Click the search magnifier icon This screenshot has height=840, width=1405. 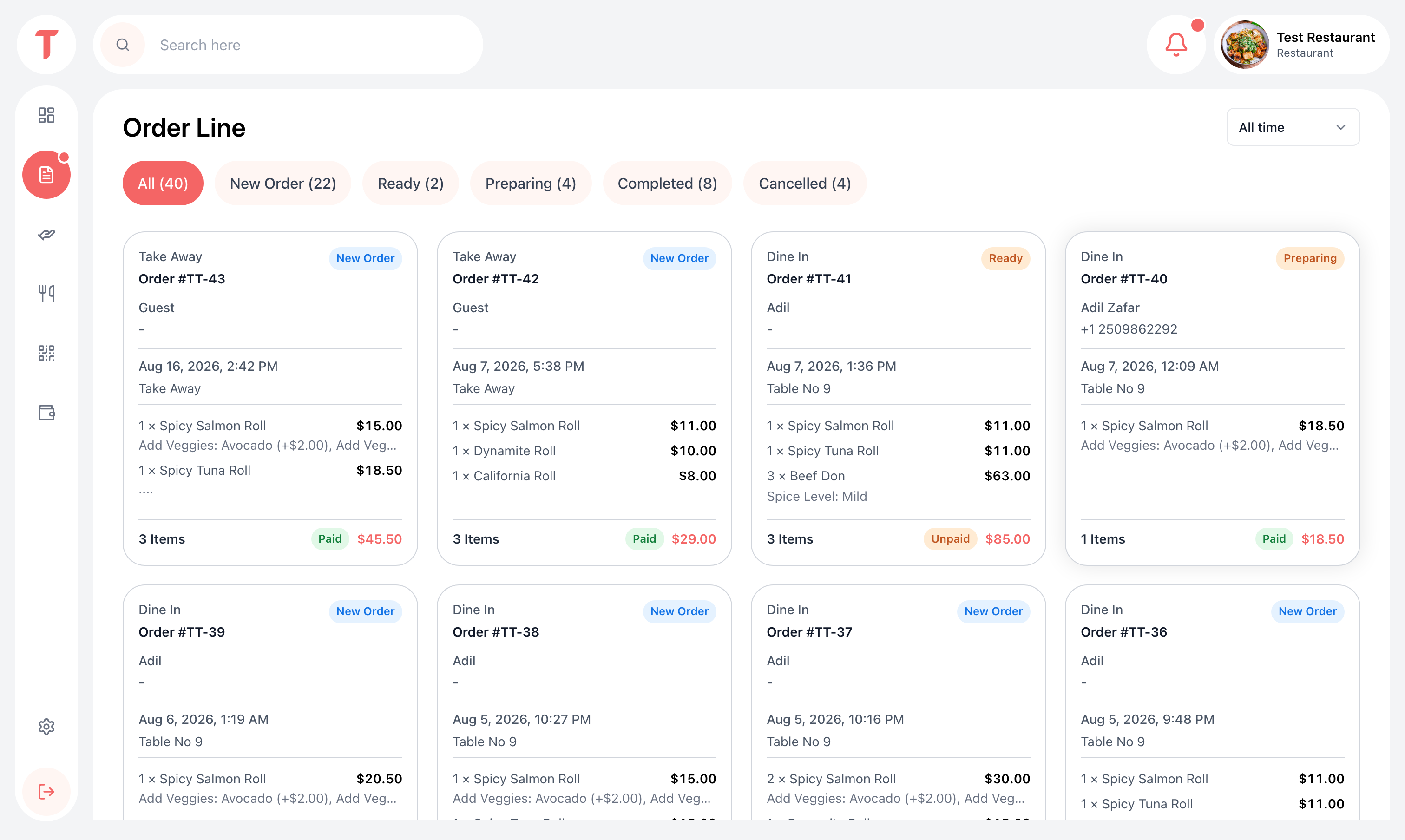point(123,45)
